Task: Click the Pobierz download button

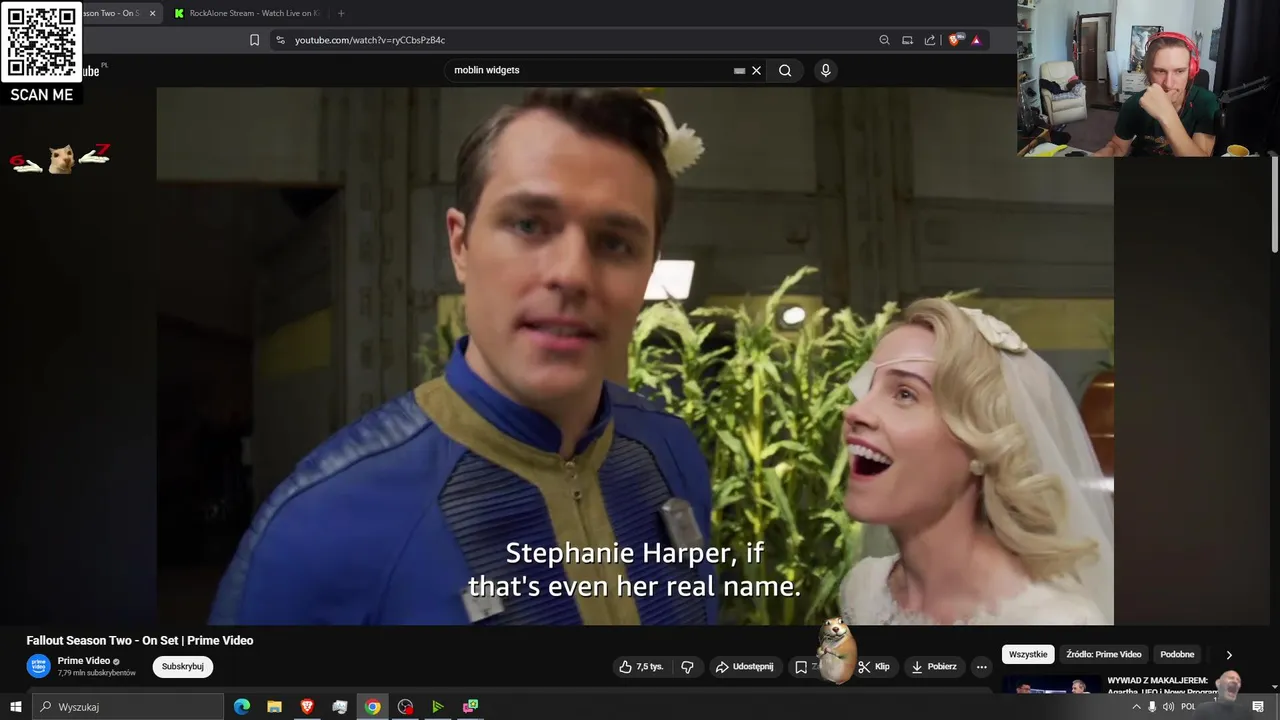Action: [x=934, y=667]
